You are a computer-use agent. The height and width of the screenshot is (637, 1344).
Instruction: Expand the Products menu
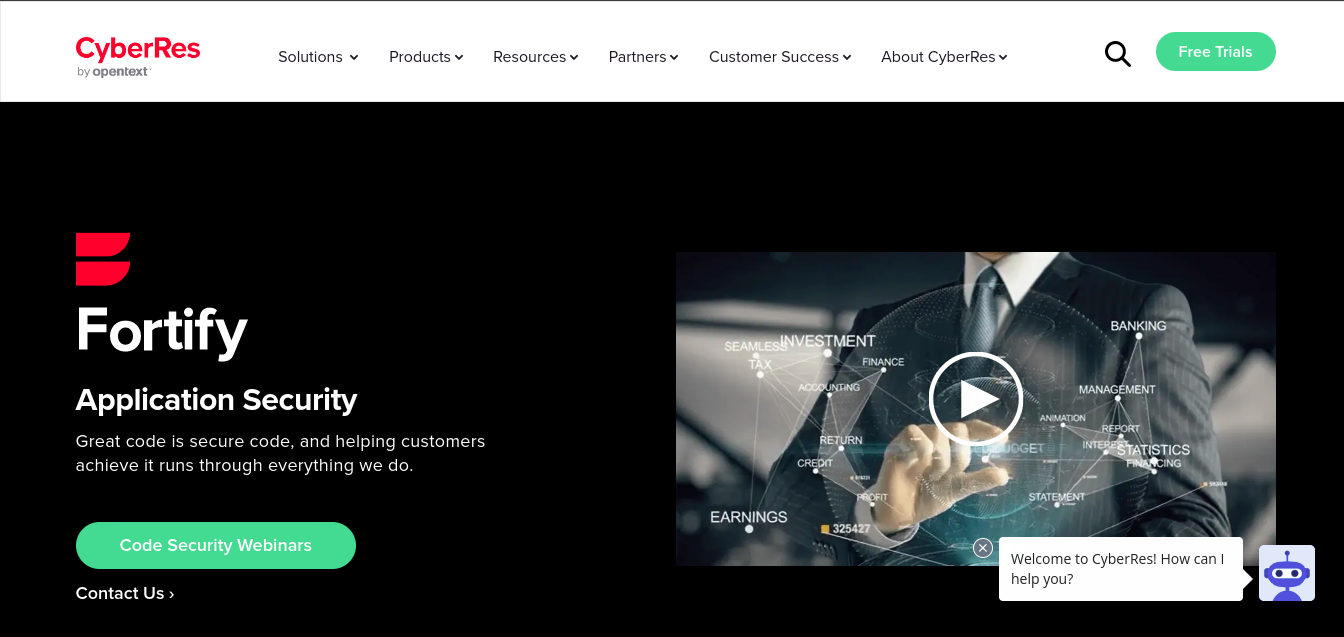pyautogui.click(x=426, y=57)
